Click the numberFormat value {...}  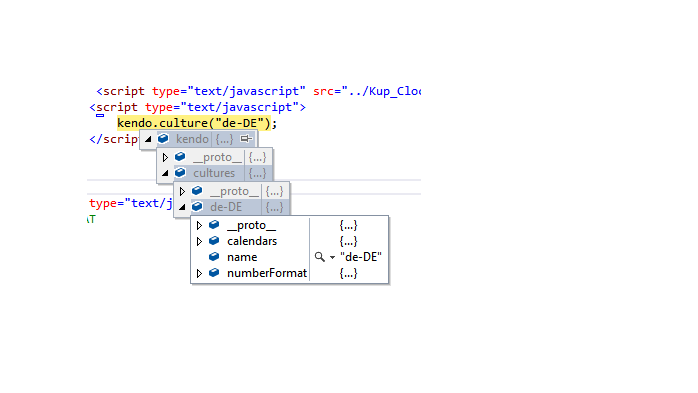click(x=348, y=273)
